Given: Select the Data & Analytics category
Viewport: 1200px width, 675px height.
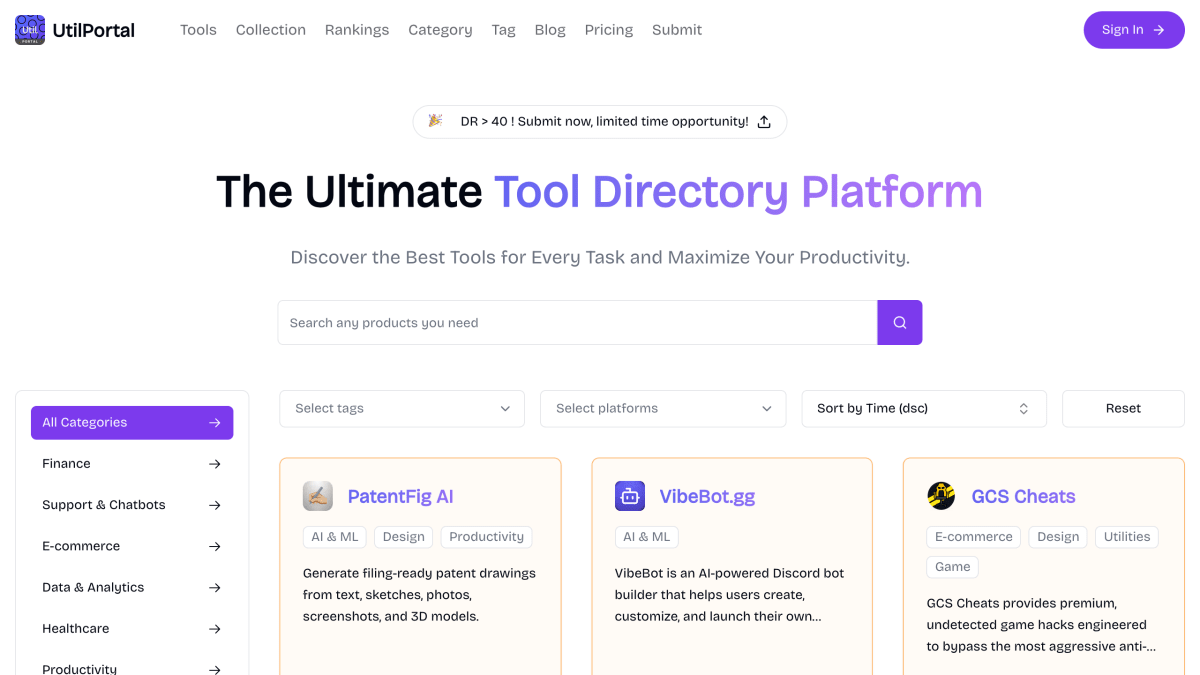Looking at the screenshot, I should (x=132, y=587).
